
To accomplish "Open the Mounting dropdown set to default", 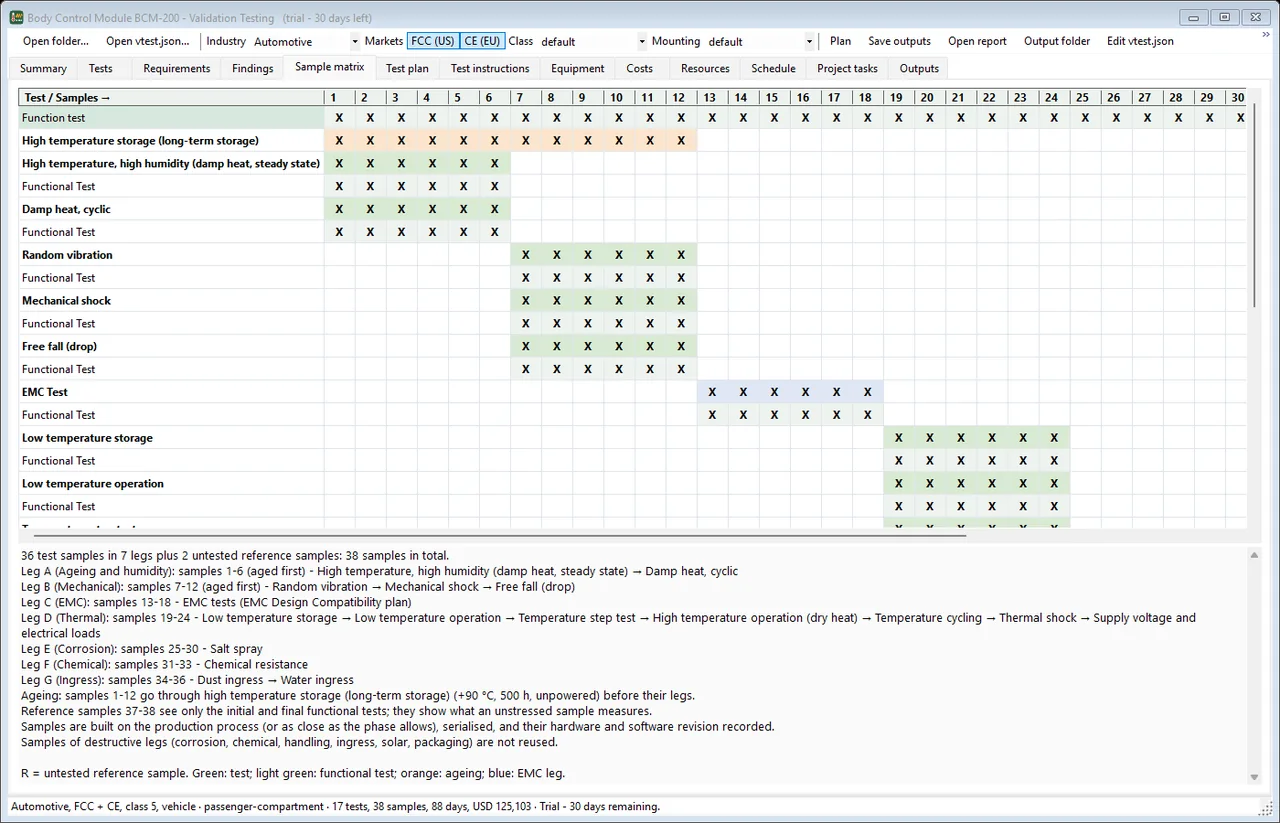I will (760, 42).
